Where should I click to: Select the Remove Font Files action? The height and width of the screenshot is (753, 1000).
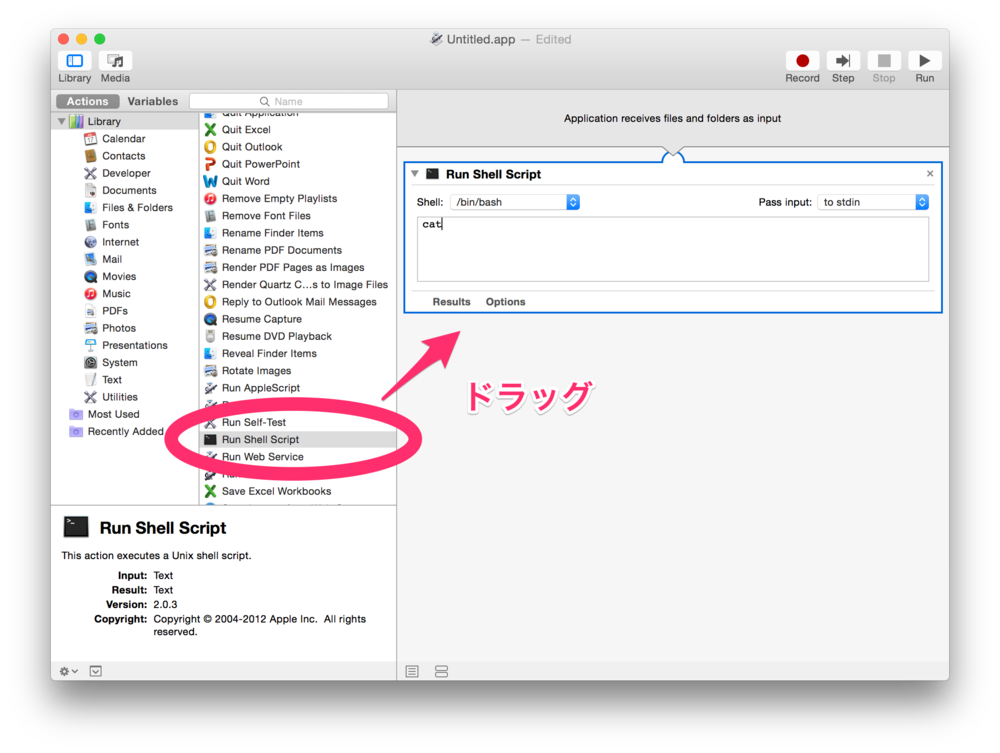[266, 216]
